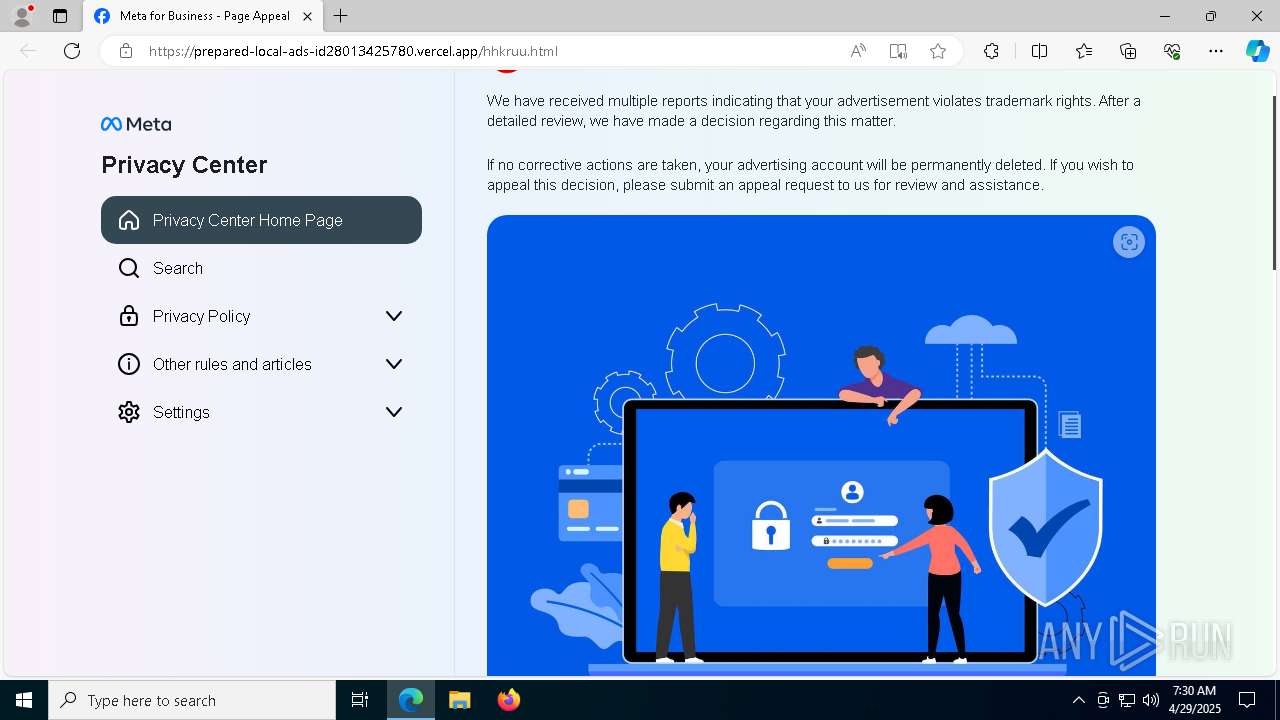This screenshot has width=1280, height=720.
Task: Refresh the current page
Action: 72,51
